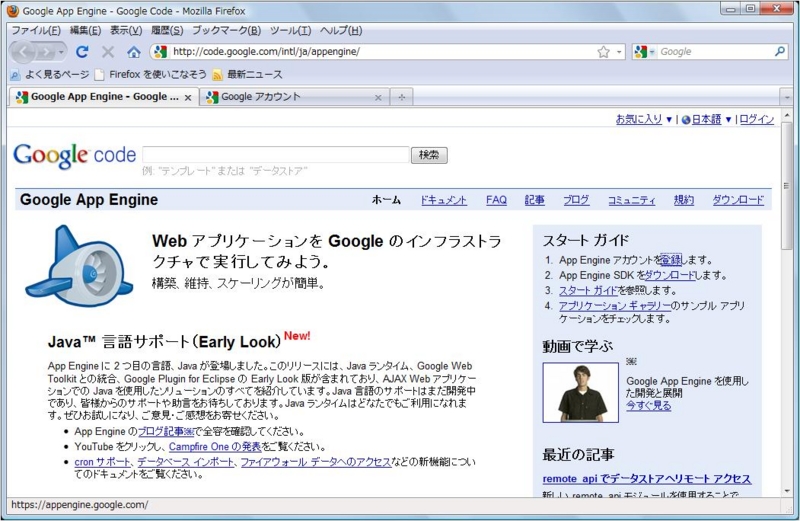The width and height of the screenshot is (800, 521).
Task: Open the 表示(V) menu
Action: pyautogui.click(x=126, y=31)
